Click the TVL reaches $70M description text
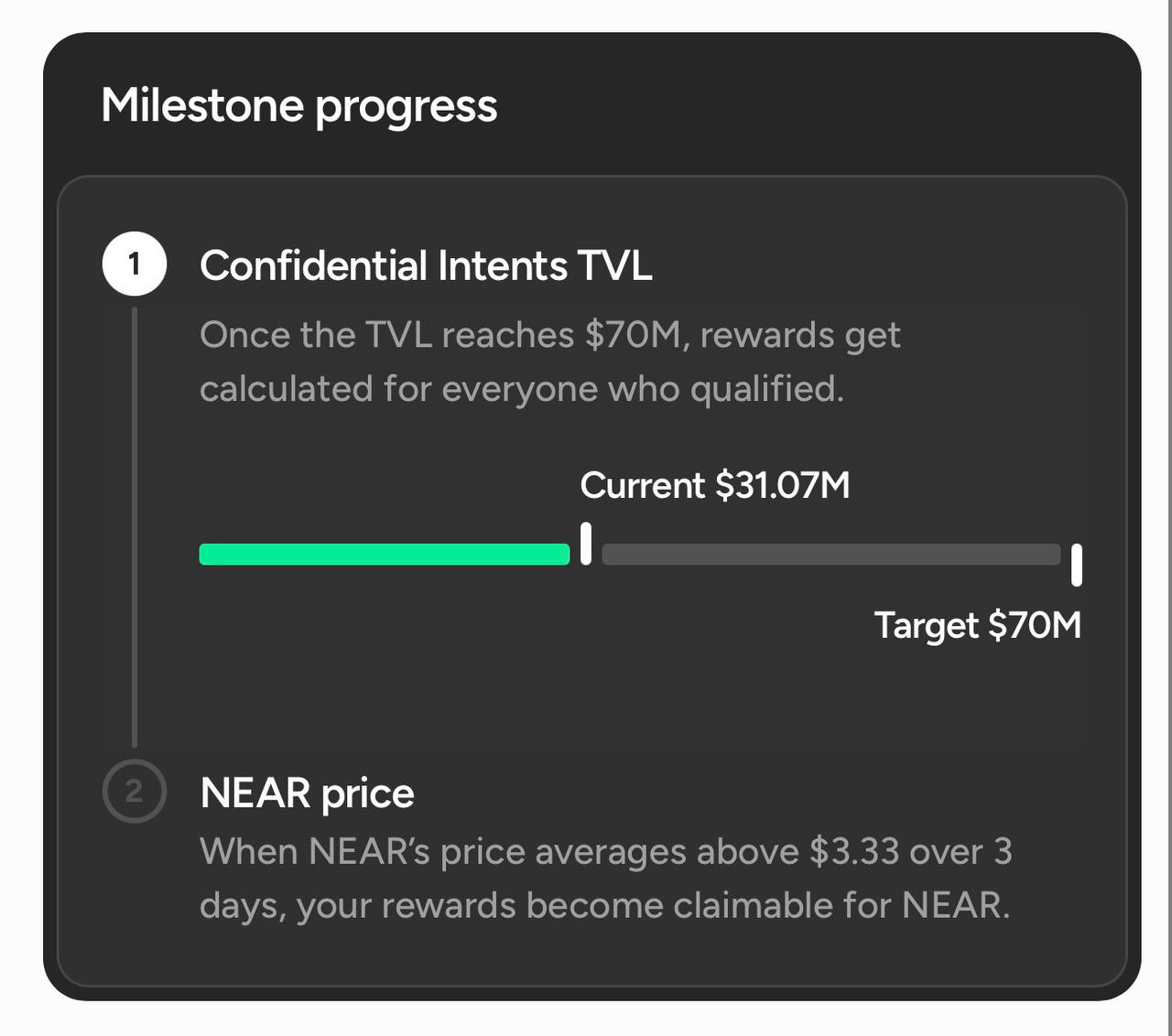 pos(550,362)
